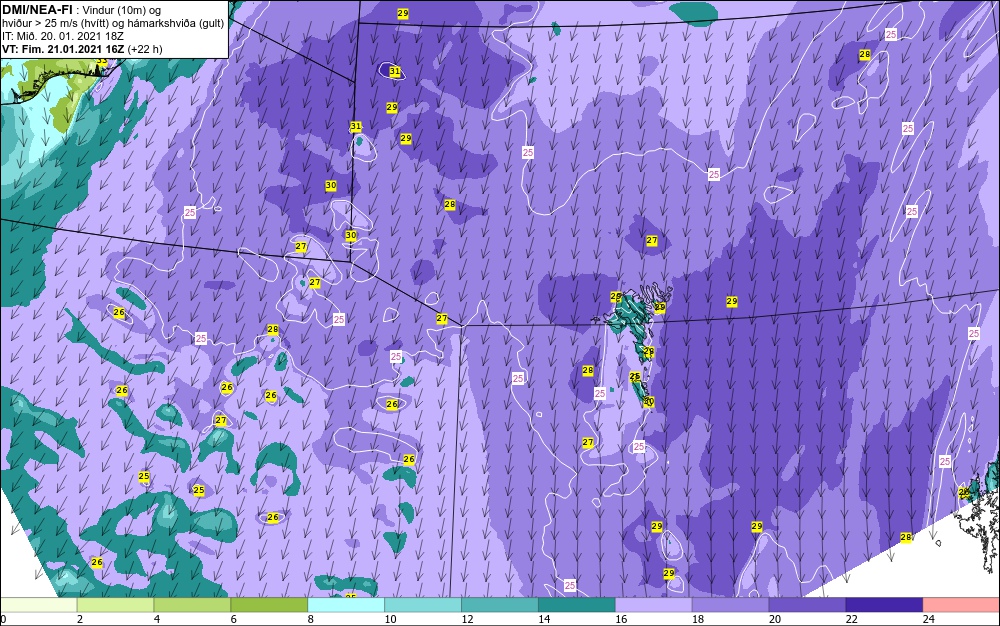Image resolution: width=1000 pixels, height=626 pixels.
Task: Click the pink above-24 legend swatch
Action: [x=962, y=605]
